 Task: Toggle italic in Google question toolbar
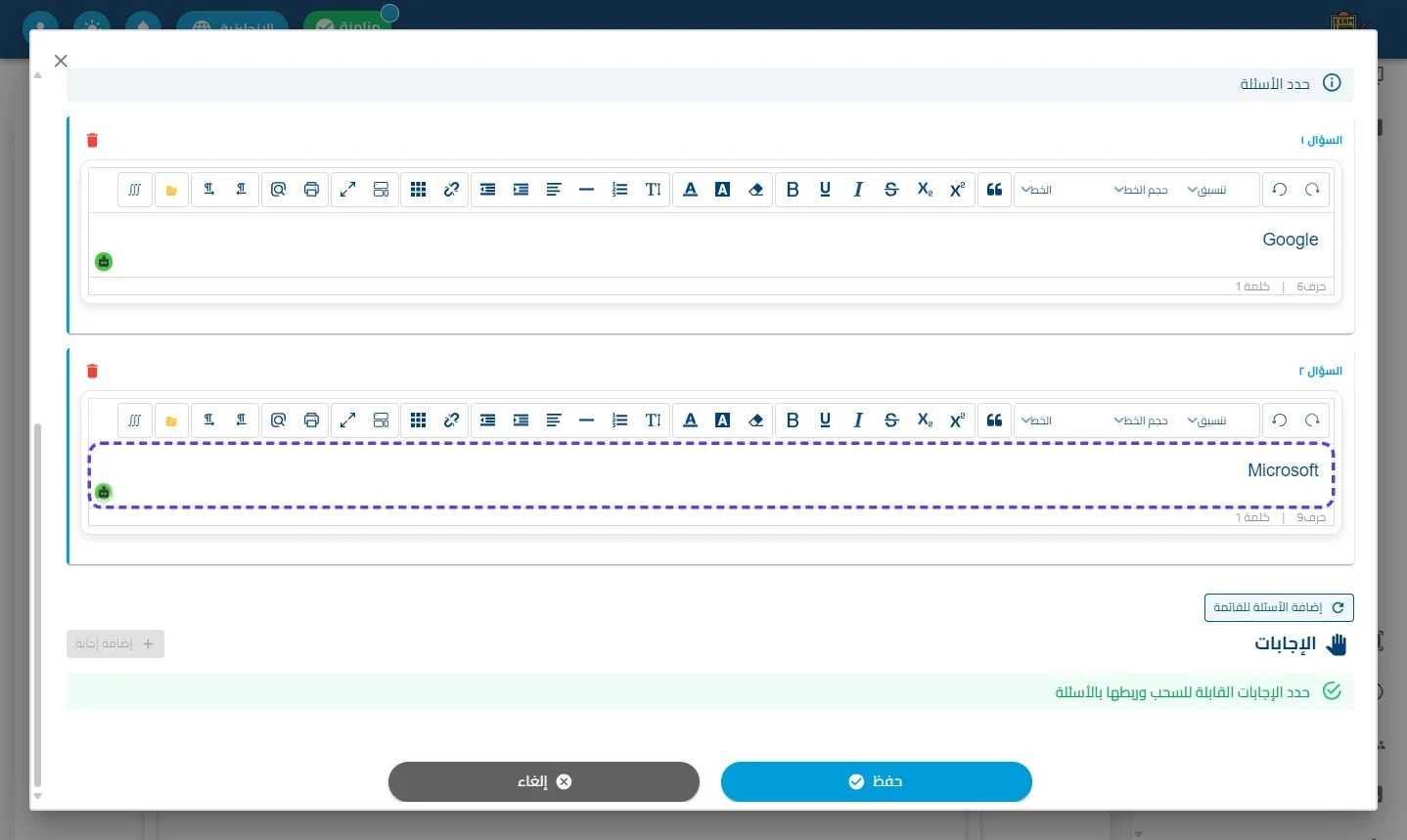[x=858, y=190]
